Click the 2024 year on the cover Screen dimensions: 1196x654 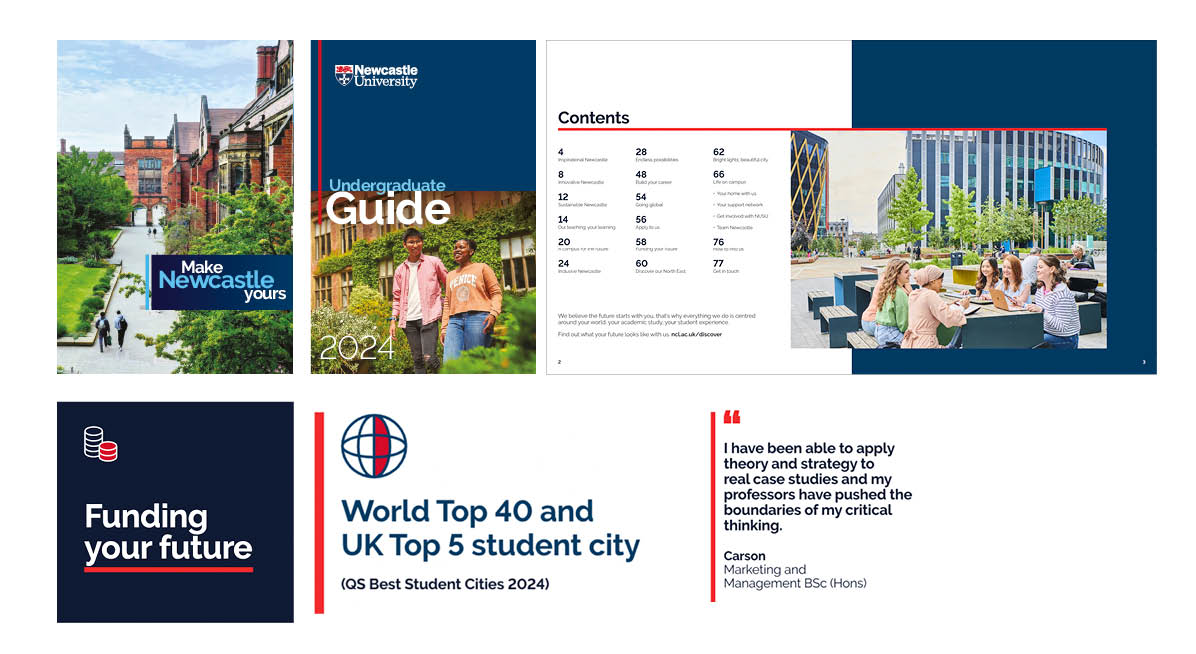357,348
